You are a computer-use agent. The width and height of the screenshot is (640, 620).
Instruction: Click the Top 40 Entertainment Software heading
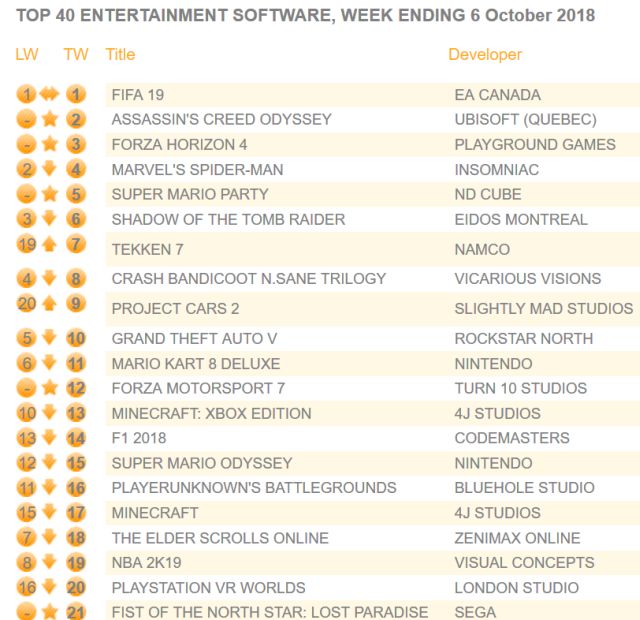305,16
